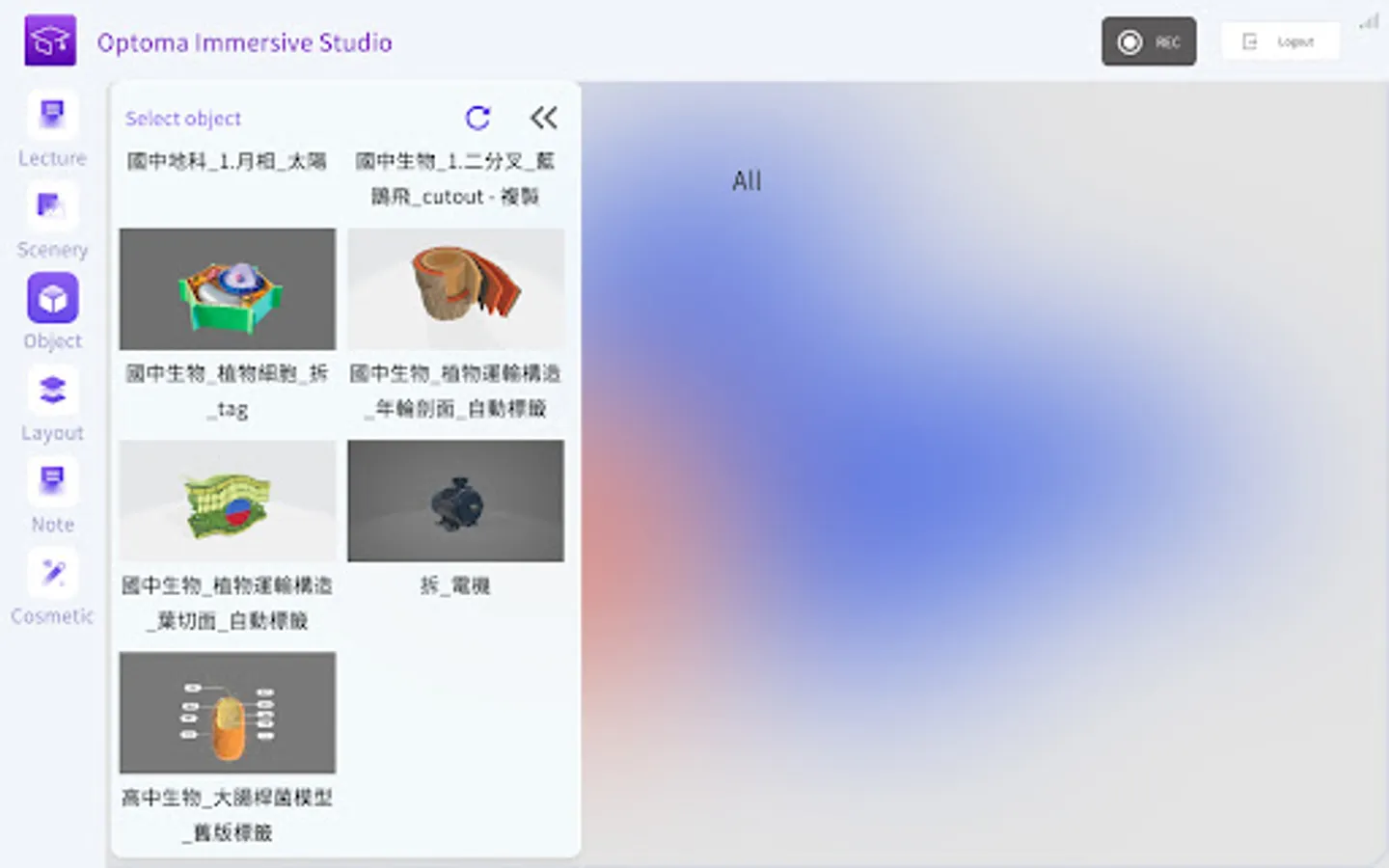Select the tree ring 年輪剖面 thumbnail
The image size is (1389, 868).
click(x=455, y=288)
